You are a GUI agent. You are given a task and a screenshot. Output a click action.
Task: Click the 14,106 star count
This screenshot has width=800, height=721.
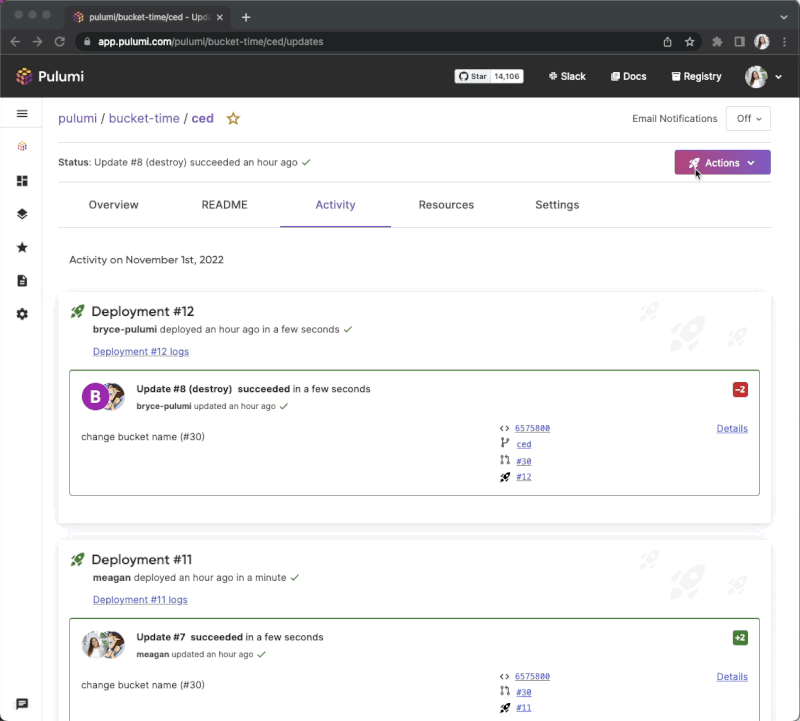click(507, 77)
